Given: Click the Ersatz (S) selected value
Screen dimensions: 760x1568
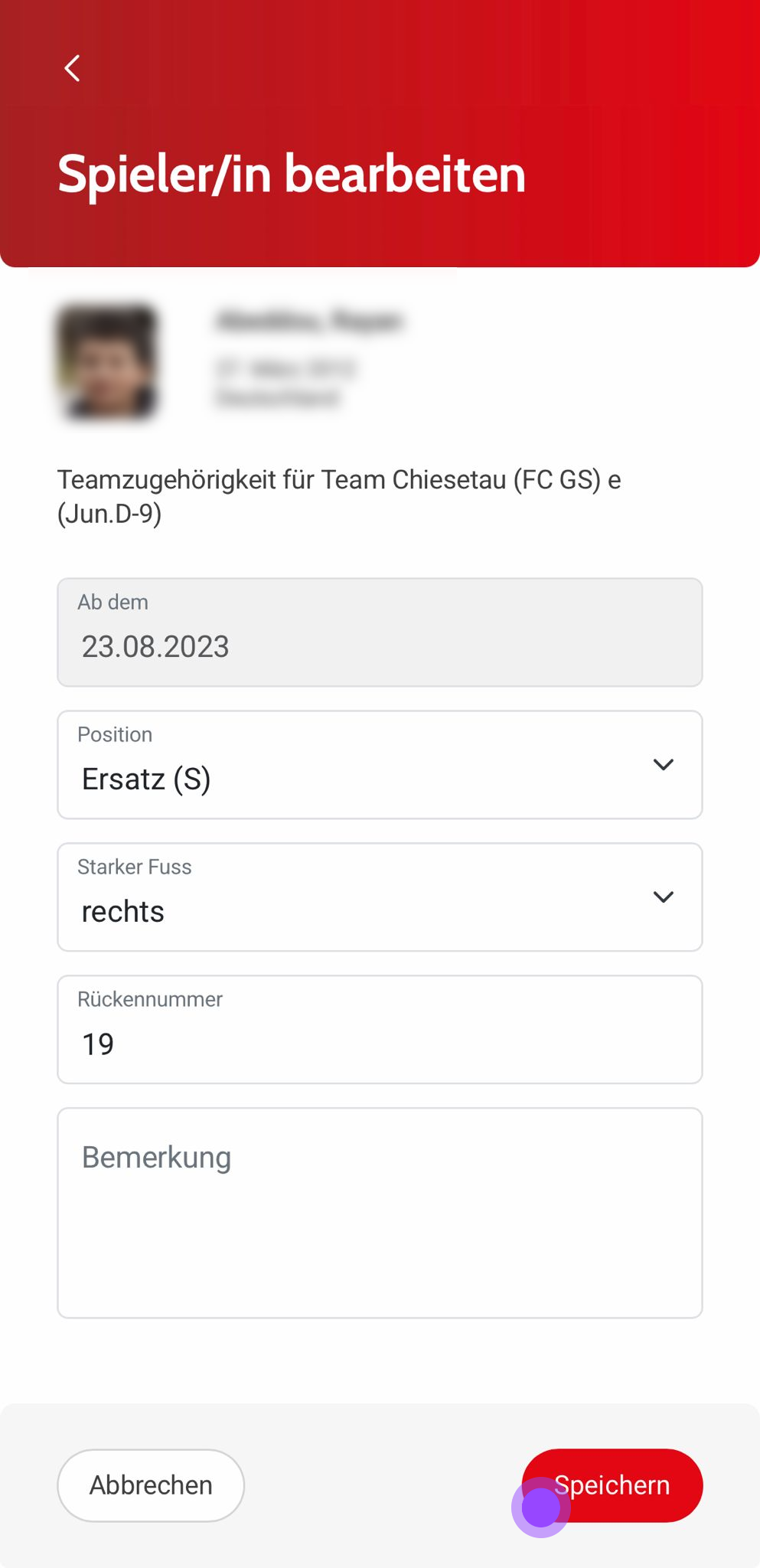Looking at the screenshot, I should [x=146, y=779].
